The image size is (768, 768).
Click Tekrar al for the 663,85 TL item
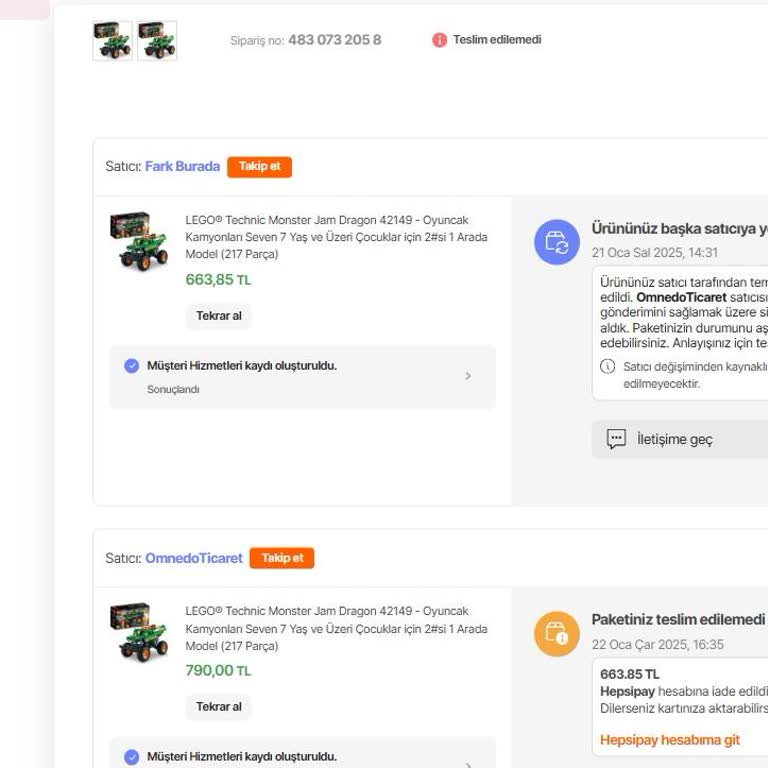click(218, 316)
